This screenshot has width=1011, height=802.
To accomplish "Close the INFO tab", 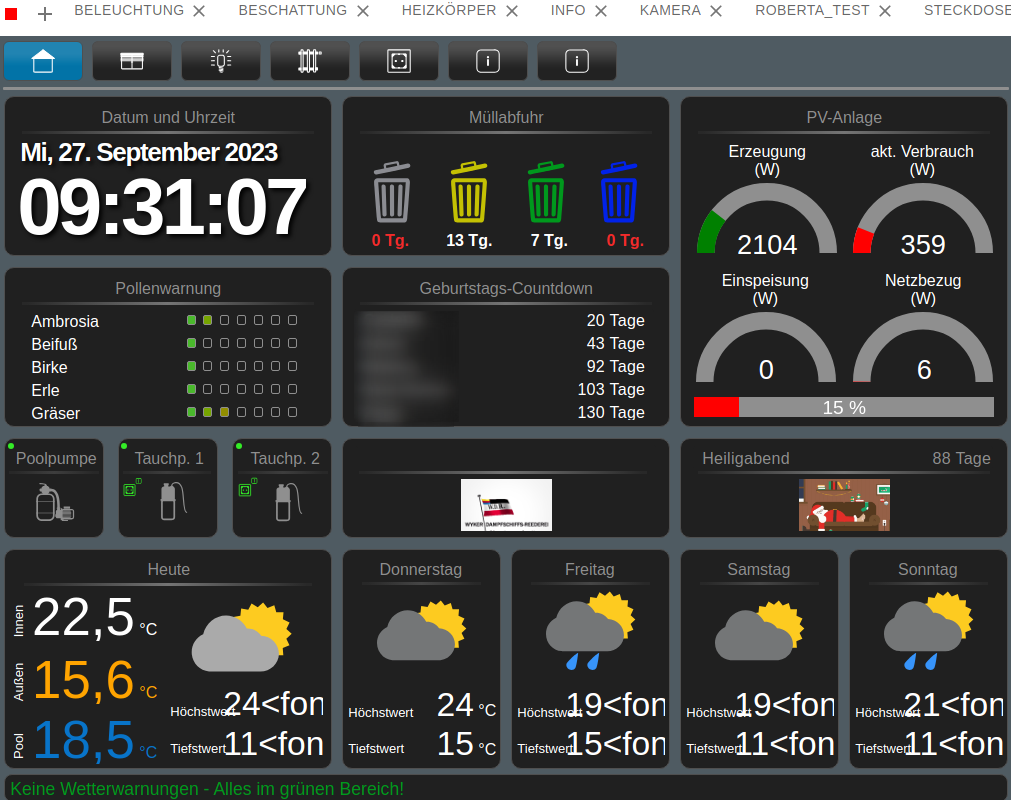I will (601, 11).
